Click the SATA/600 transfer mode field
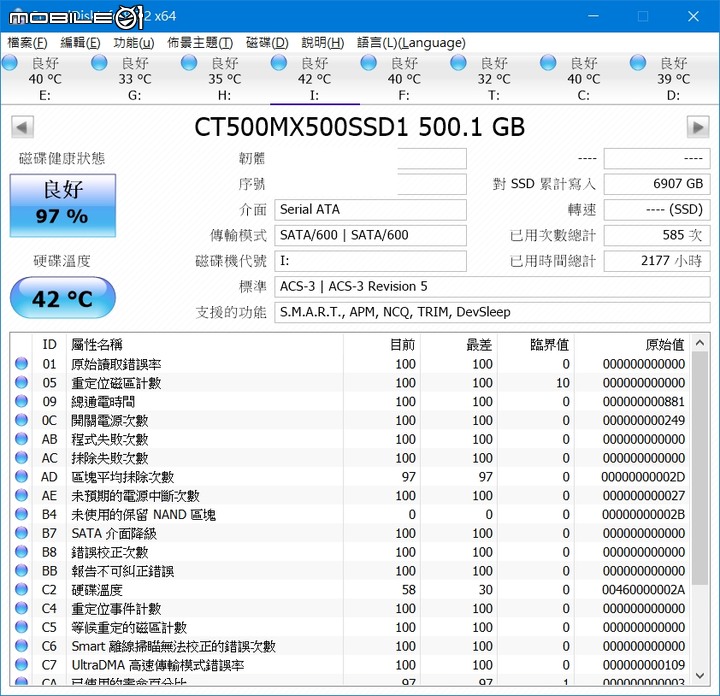Screen dimensions: 720x696 371,236
